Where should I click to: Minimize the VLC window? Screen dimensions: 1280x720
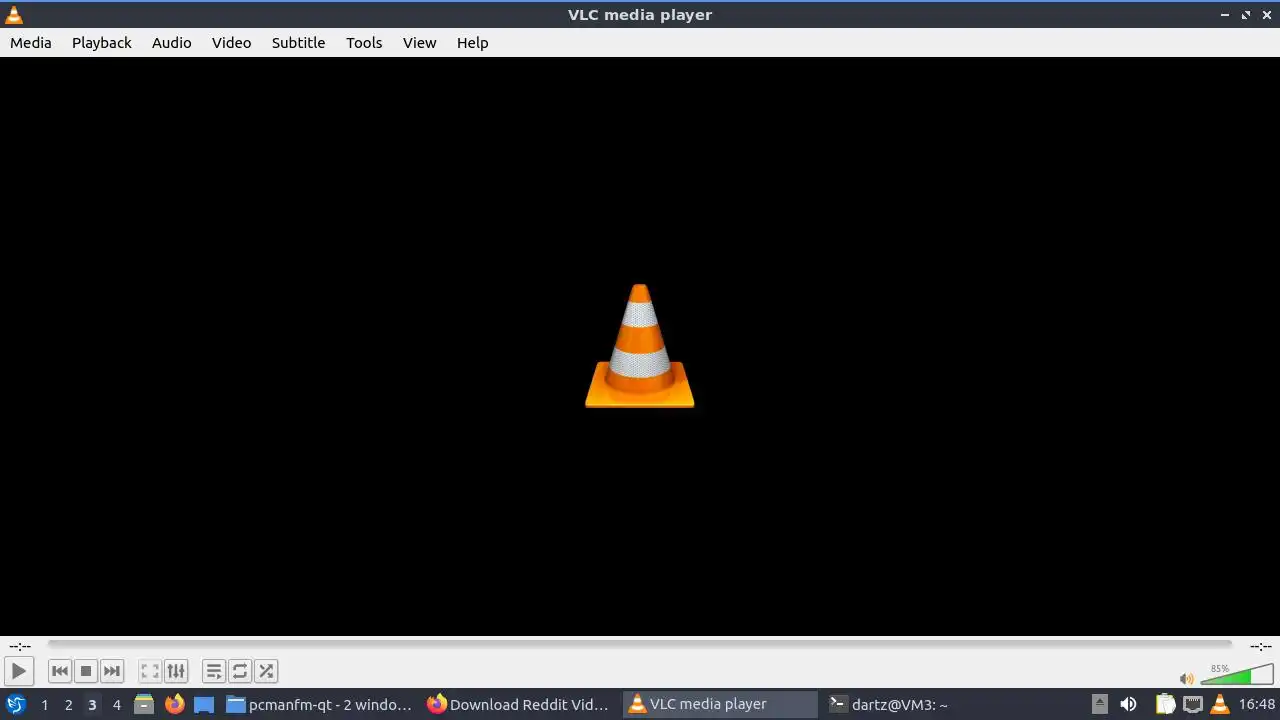1225,15
